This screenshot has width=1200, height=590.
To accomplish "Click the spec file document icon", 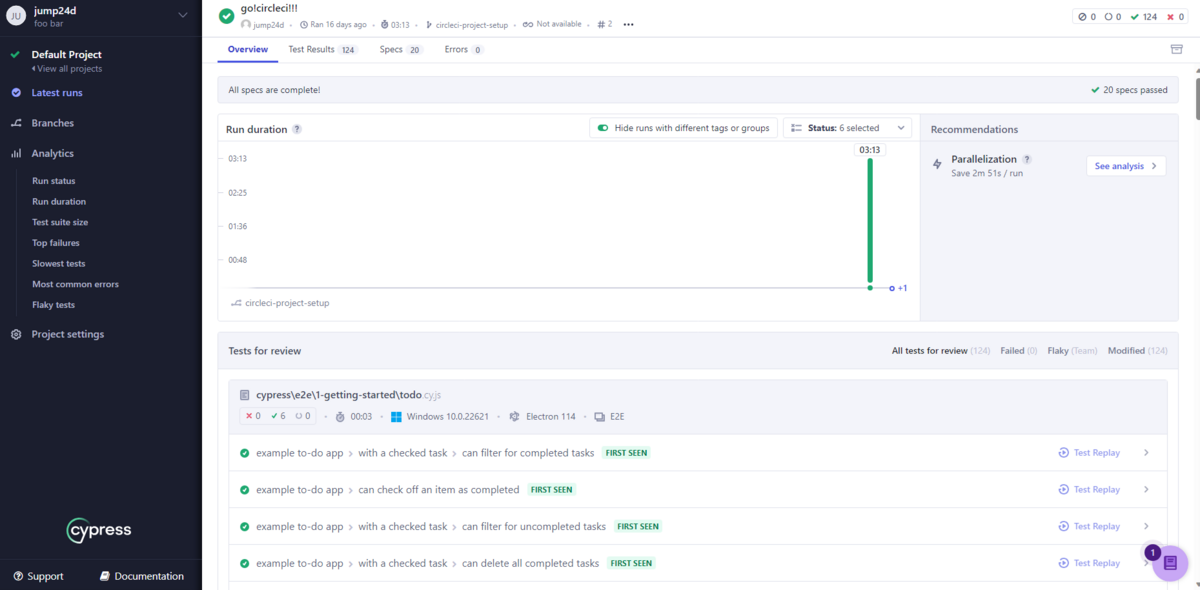I will coord(246,395).
